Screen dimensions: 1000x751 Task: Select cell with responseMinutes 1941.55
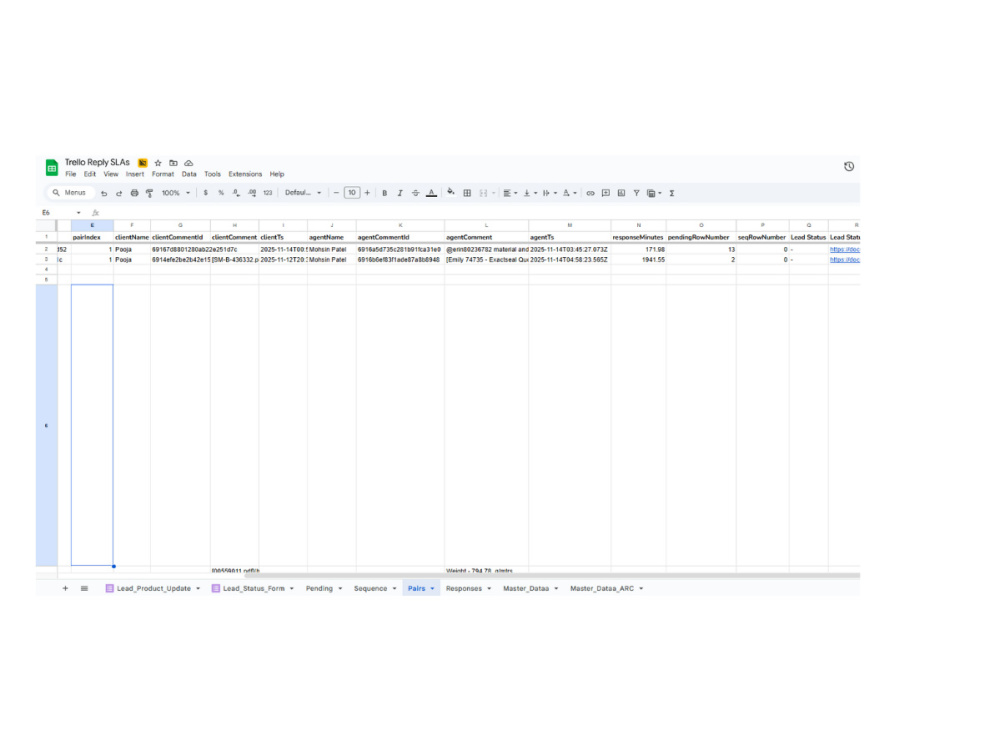[638, 259]
